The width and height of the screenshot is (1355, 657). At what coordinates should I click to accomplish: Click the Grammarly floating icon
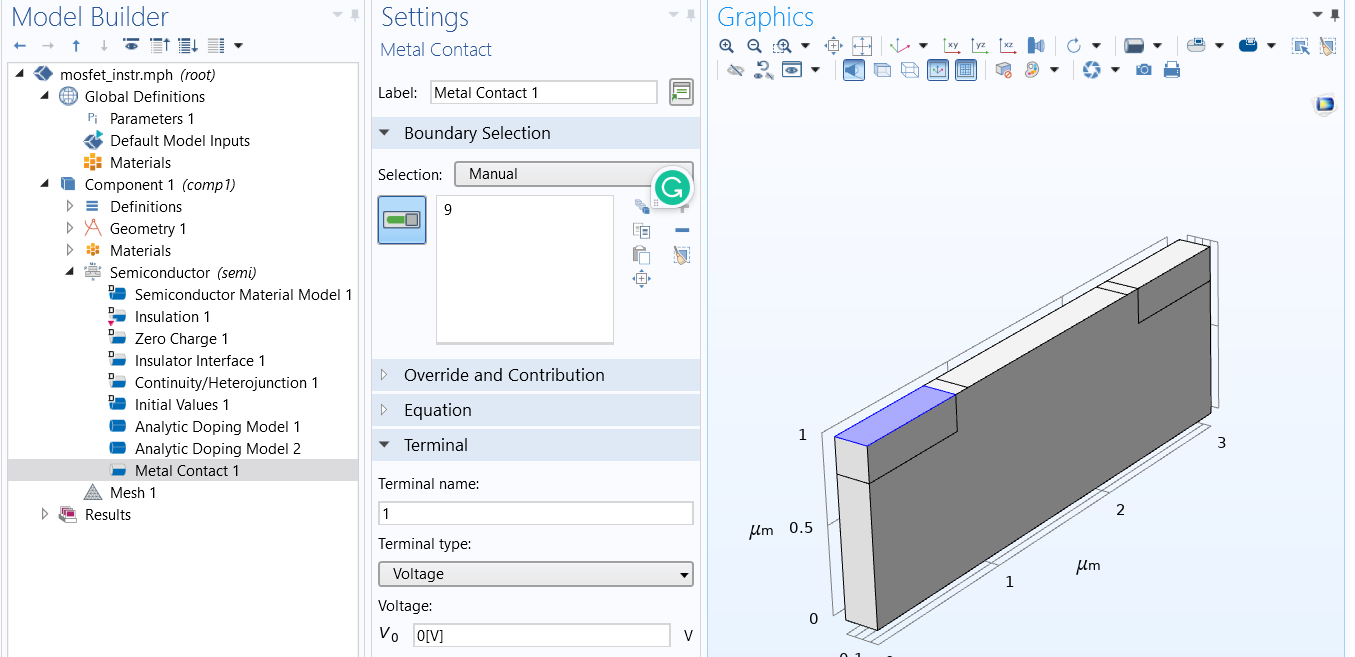[x=673, y=187]
